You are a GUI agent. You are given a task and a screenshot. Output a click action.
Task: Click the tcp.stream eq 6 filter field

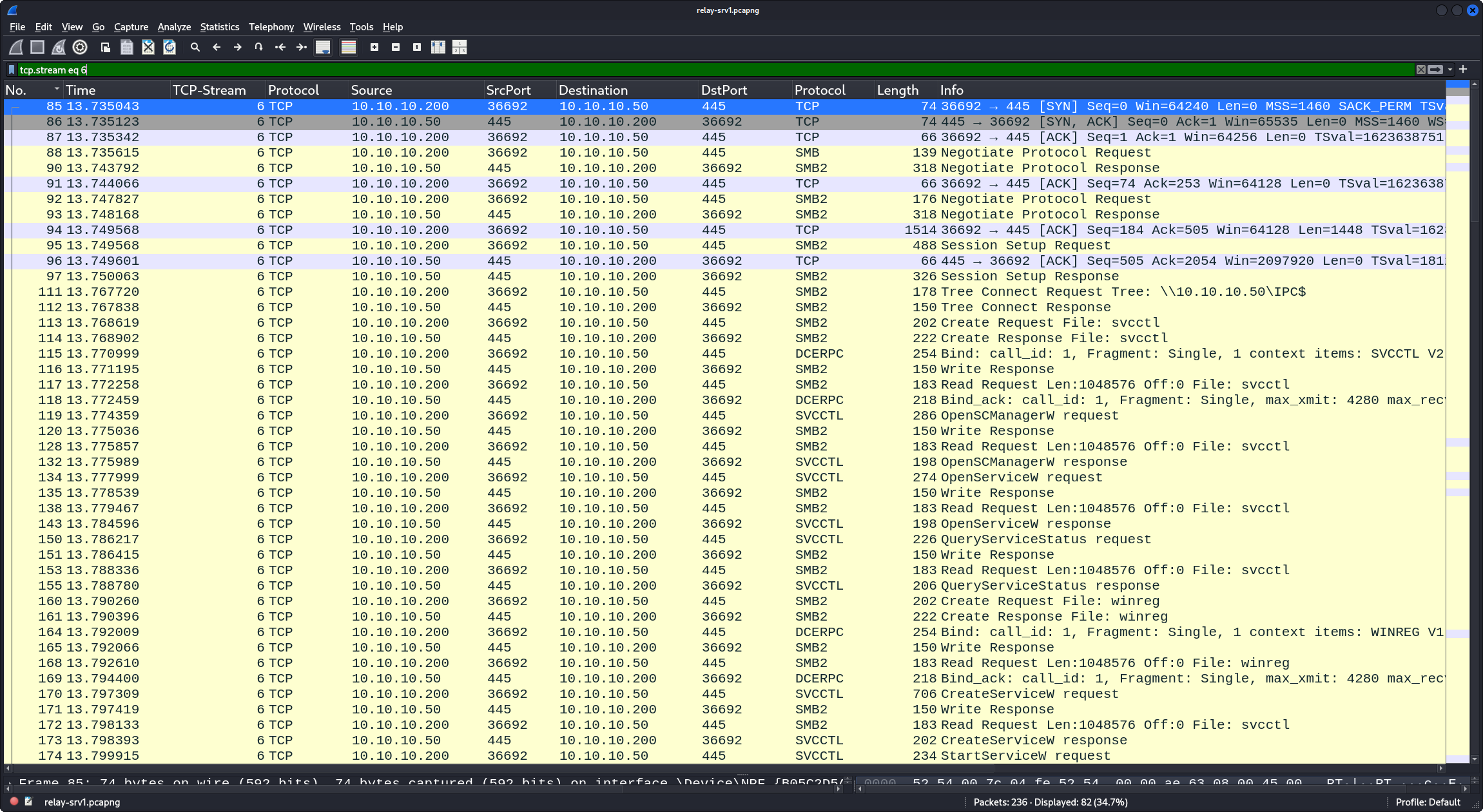715,70
